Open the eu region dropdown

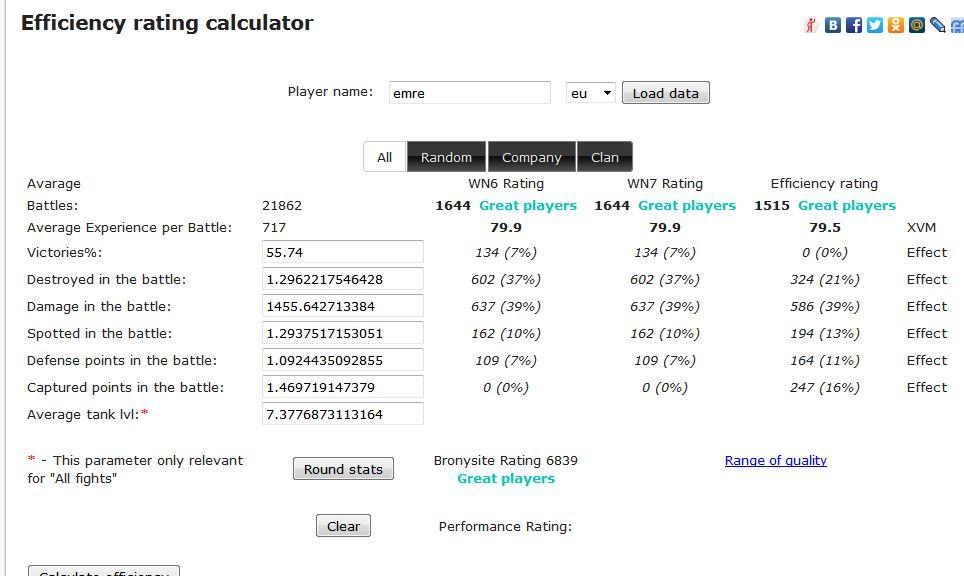point(590,93)
